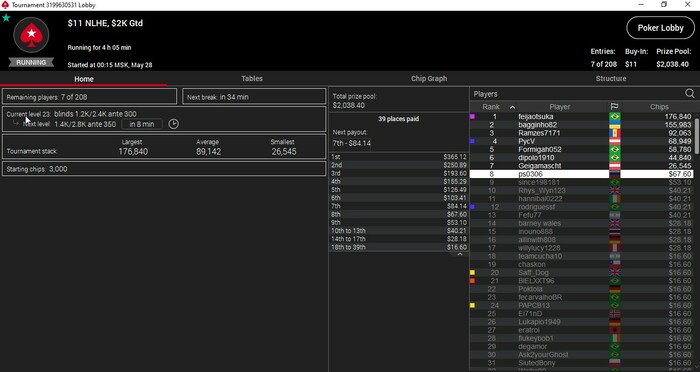This screenshot has height=372, width=700.
Task: Click the green star favorite icon
Action: tap(6, 18)
